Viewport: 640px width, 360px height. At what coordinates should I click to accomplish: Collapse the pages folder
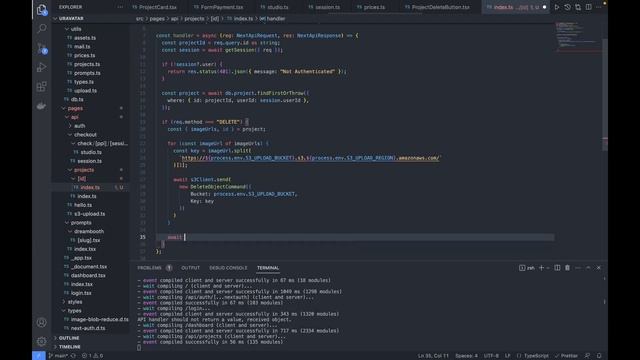(75, 108)
